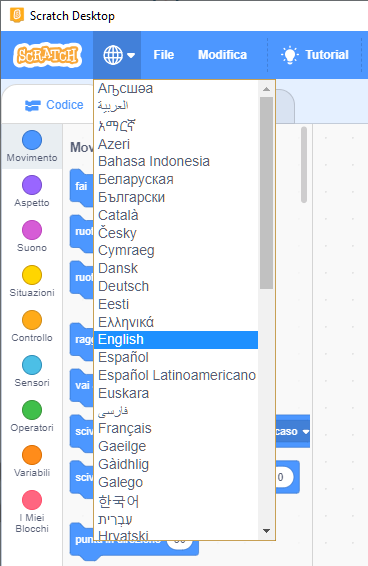Screen dimensions: 368x566
Task: Select the Suono magenta category circle
Action: 32,230
